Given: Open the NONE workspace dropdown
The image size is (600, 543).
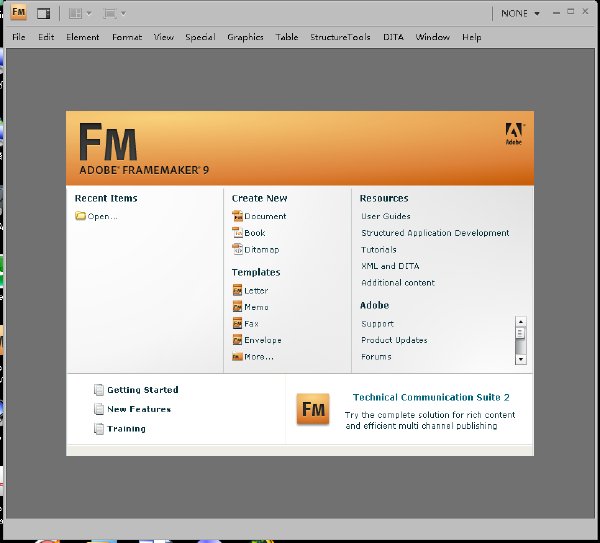Looking at the screenshot, I should (520, 14).
